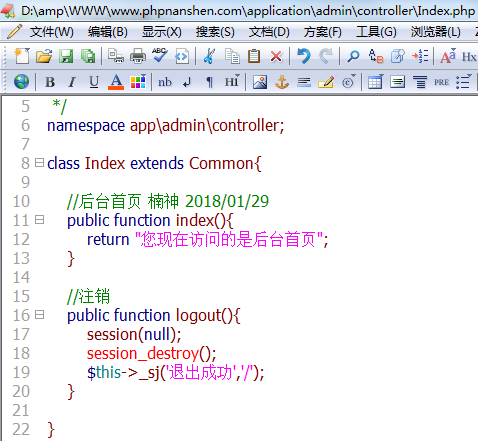Place cursor on session_destroy() line
The image size is (478, 441).
[x=151, y=353]
